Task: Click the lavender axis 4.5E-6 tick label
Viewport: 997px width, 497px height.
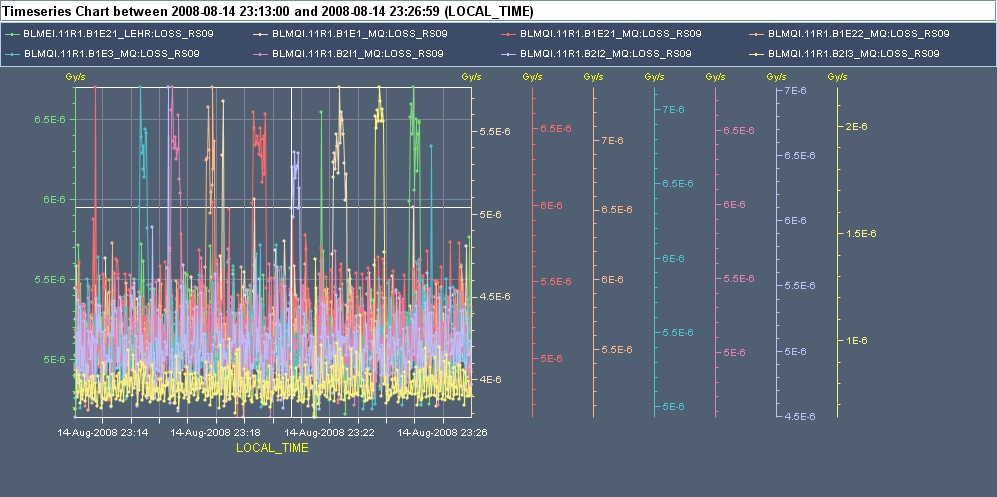Action: 800,416
